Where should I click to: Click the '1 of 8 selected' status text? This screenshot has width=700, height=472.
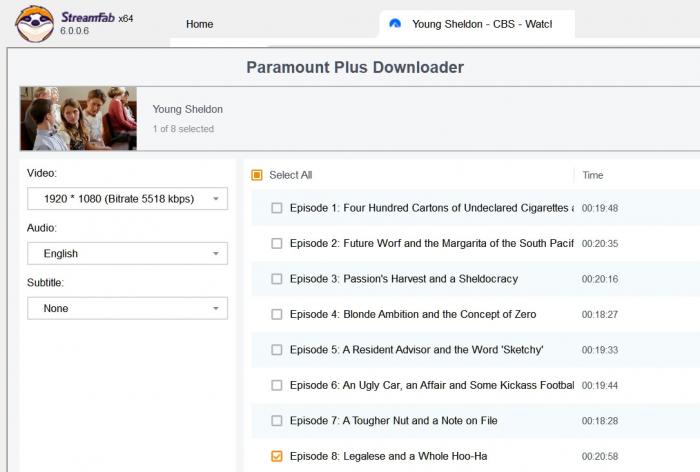(183, 129)
